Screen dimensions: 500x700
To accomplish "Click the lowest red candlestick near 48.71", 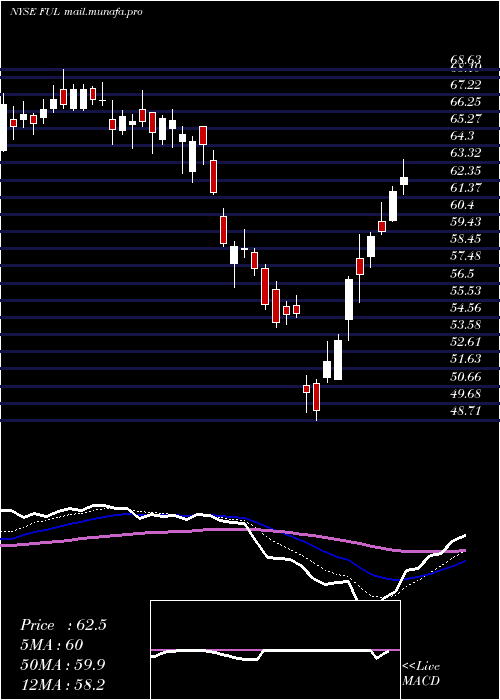I will click(317, 397).
